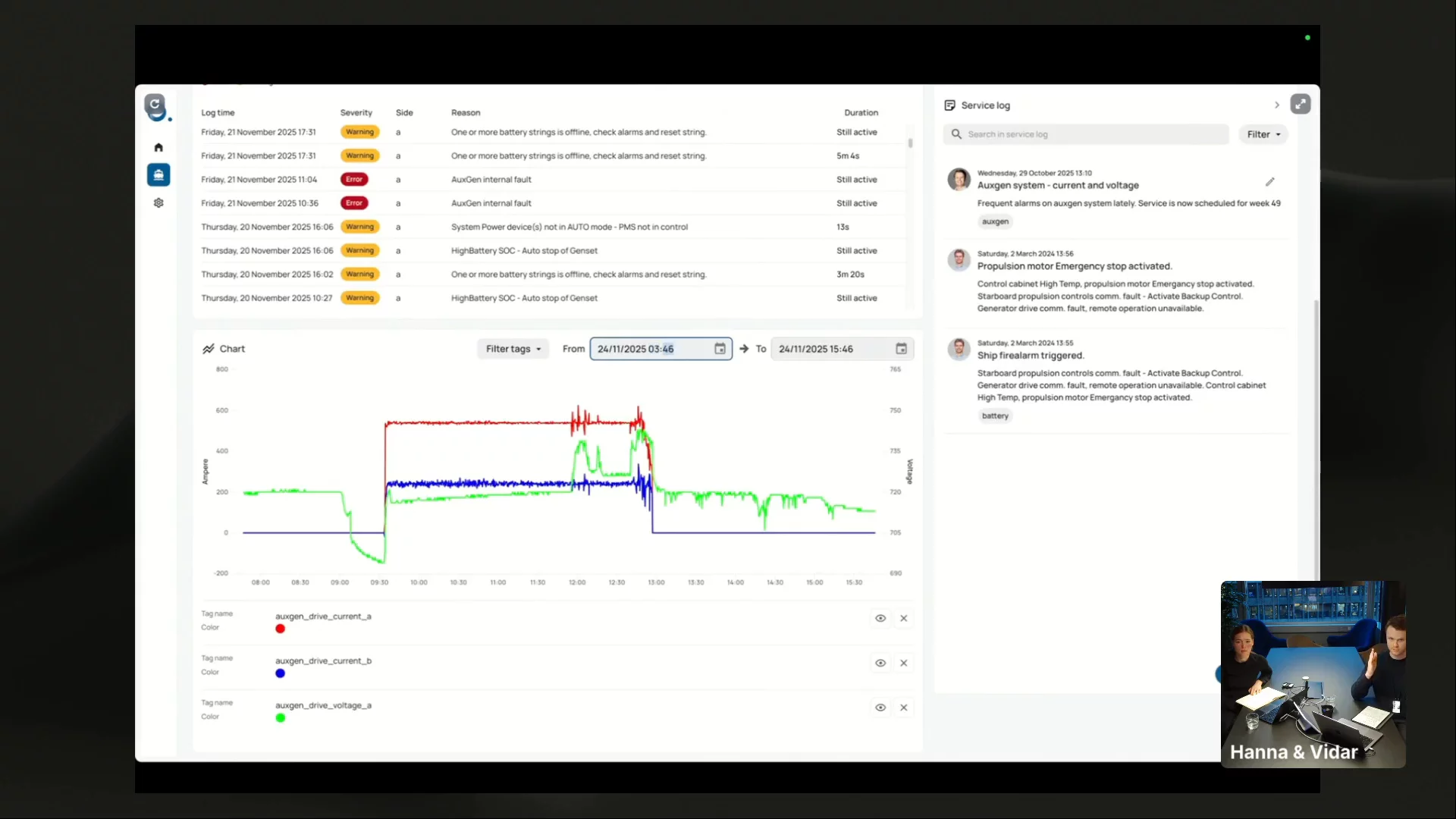Toggle visibility of auxgen_drive_current_a
The height and width of the screenshot is (819, 1456).
pos(880,618)
